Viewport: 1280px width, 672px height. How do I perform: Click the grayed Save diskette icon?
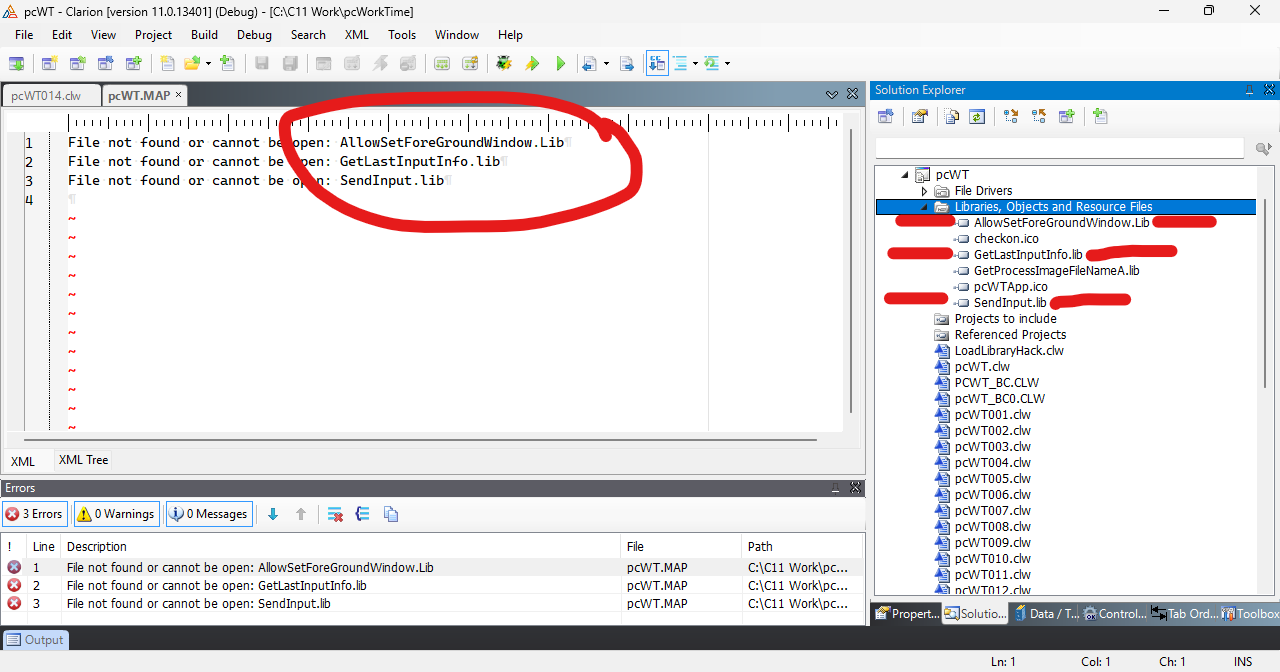point(262,63)
